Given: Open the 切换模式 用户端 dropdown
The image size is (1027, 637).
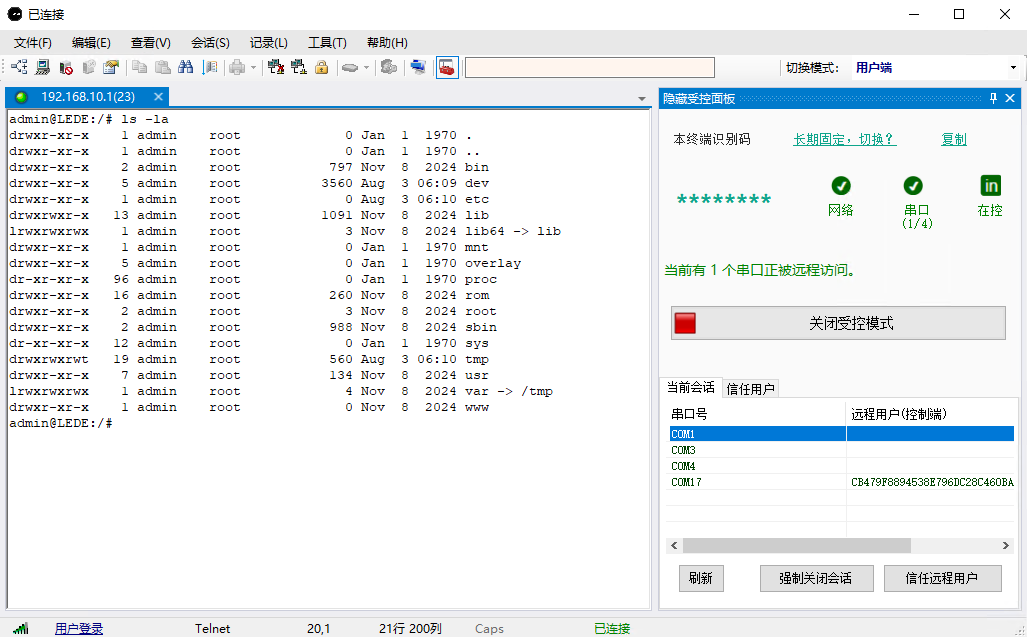Looking at the screenshot, I should [1012, 68].
